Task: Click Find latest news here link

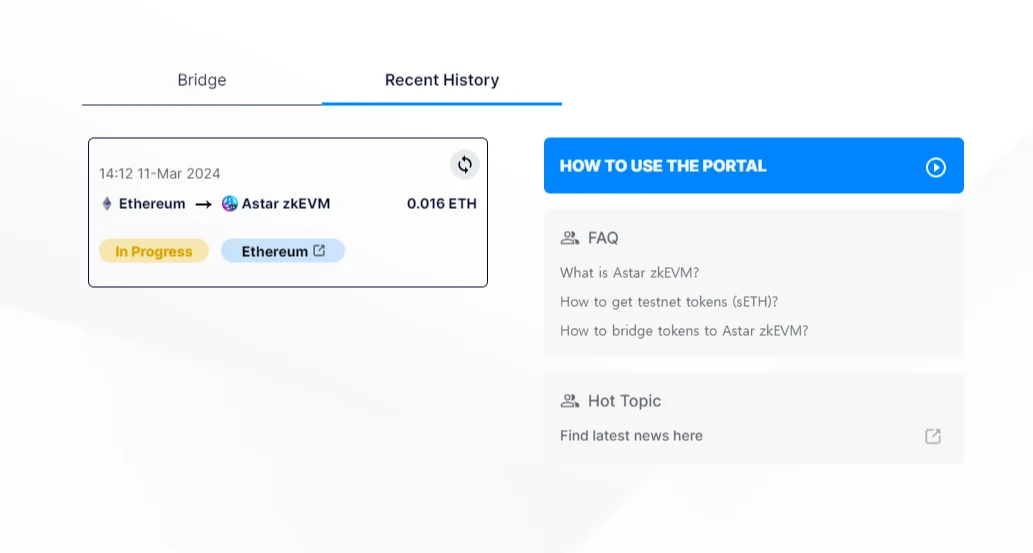Action: coord(631,436)
